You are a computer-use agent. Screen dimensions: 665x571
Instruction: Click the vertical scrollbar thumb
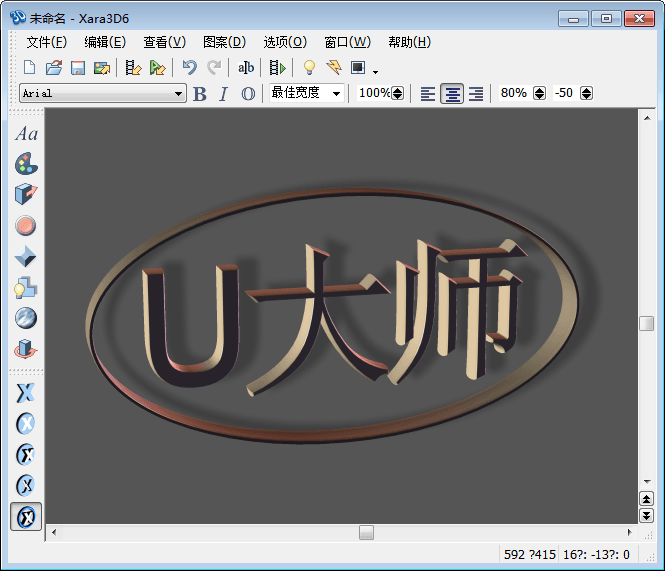coord(646,323)
